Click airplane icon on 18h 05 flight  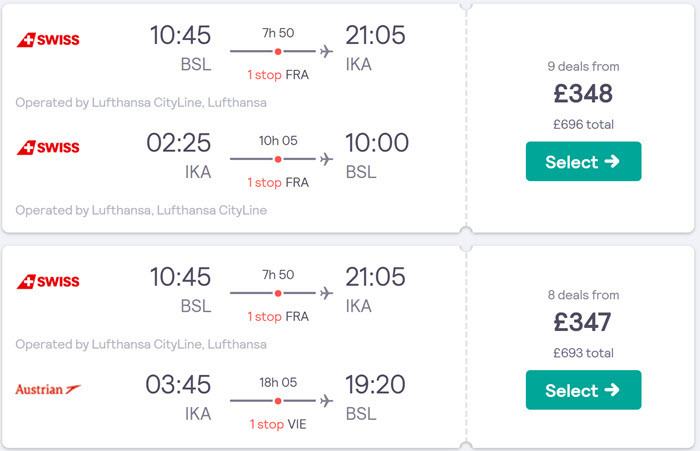pyautogui.click(x=326, y=401)
